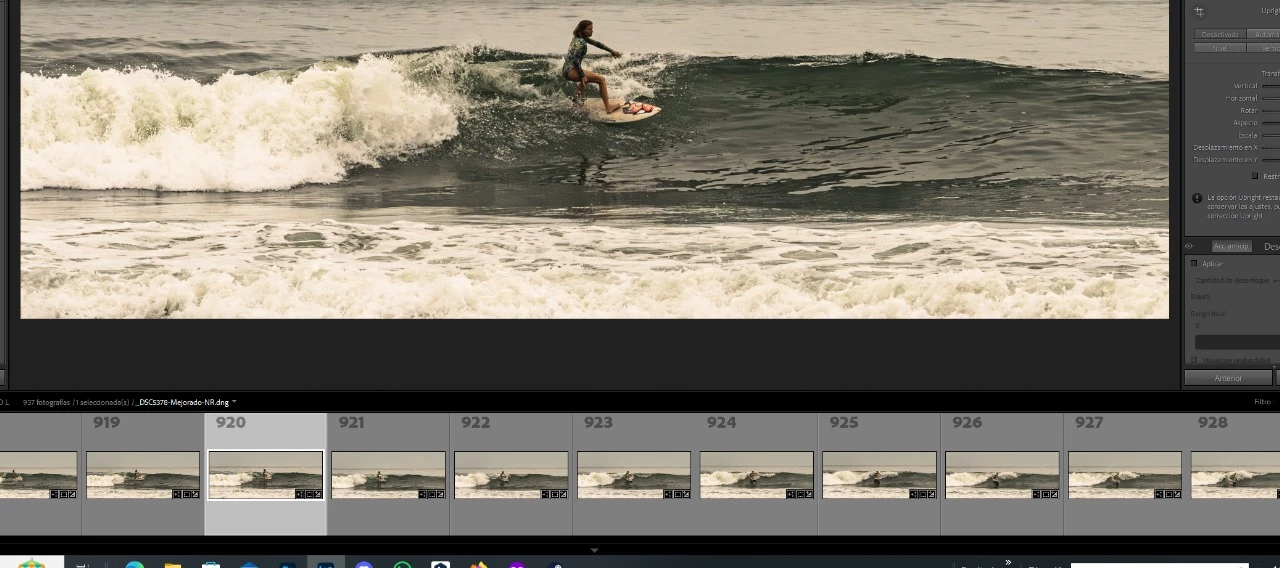Toggle the Visualizar profundidad checkbox
The width and height of the screenshot is (1280, 568).
(1194, 360)
